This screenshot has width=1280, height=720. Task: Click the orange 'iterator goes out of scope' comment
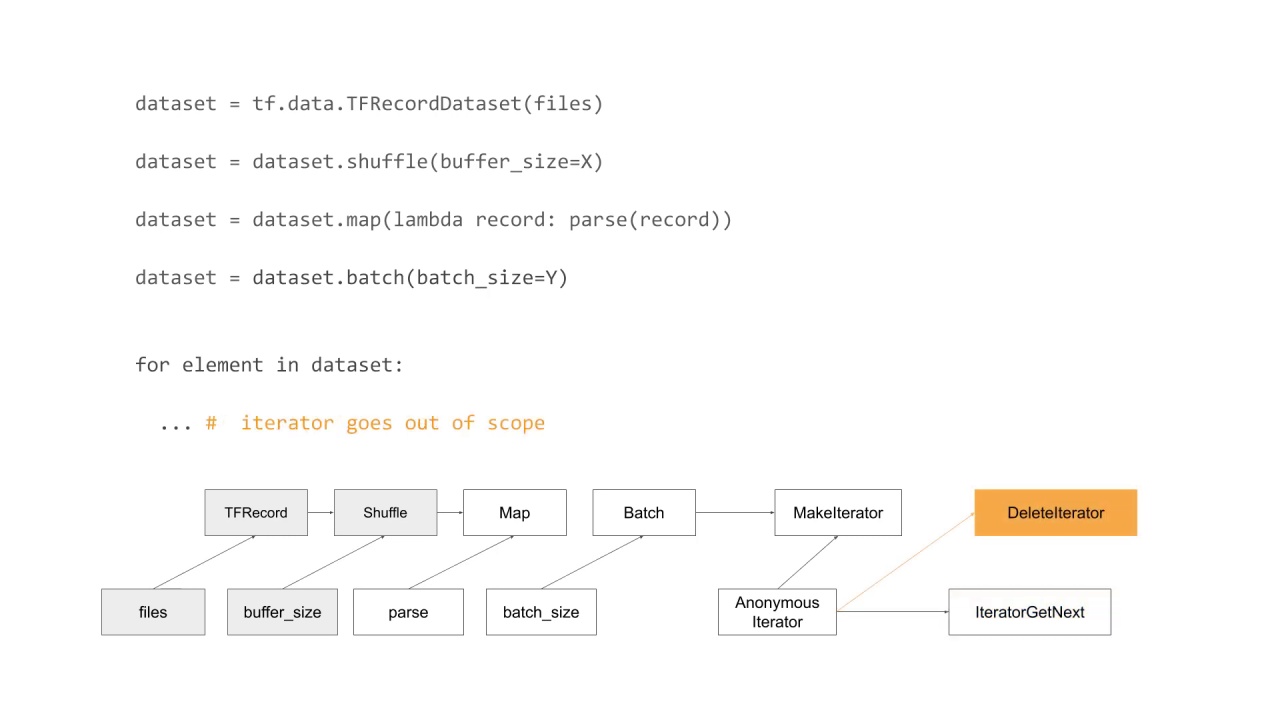click(x=375, y=423)
